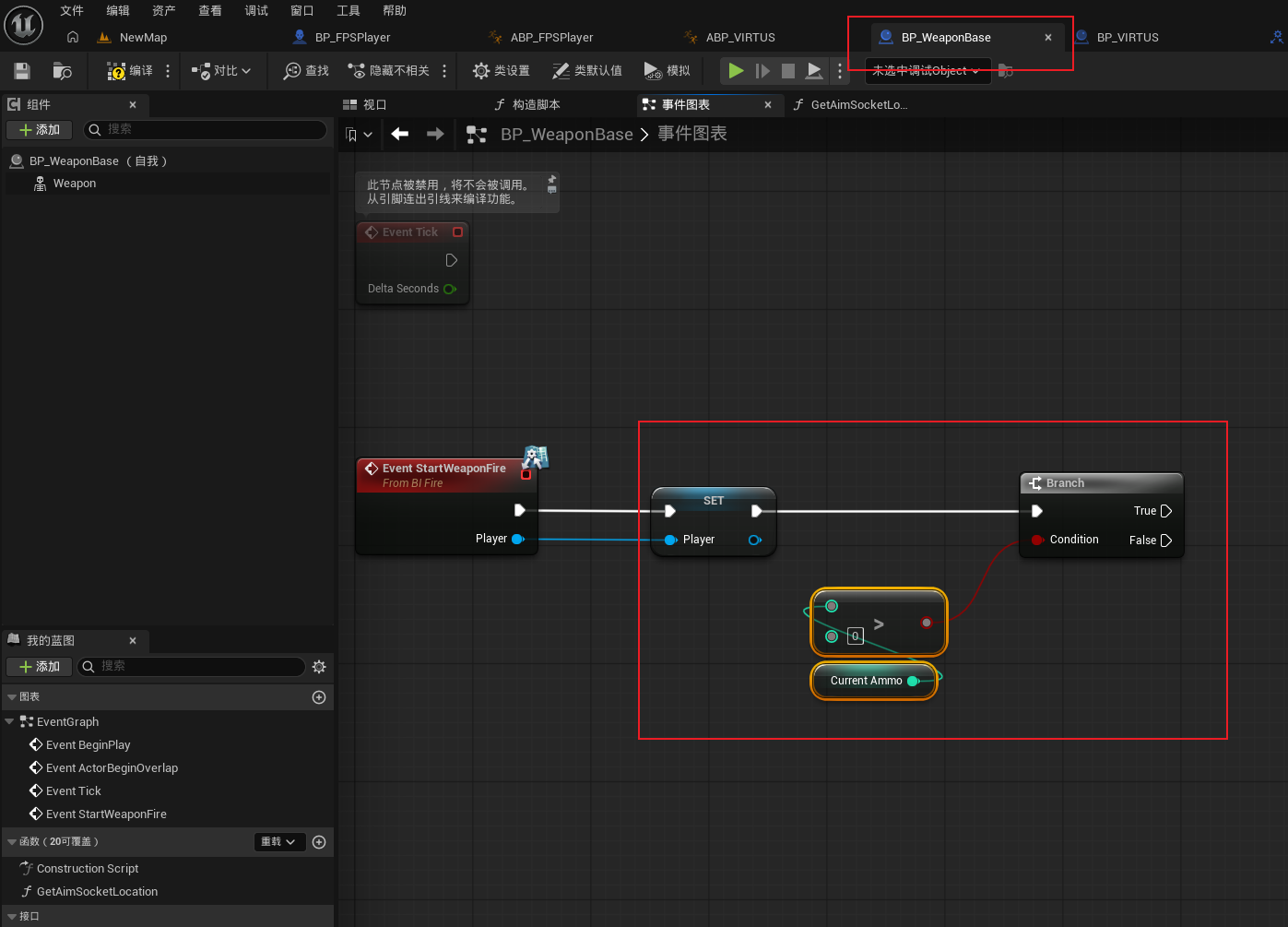Viewport: 1288px width, 927px height.
Task: Click the Eject playback button
Action: coord(814,71)
